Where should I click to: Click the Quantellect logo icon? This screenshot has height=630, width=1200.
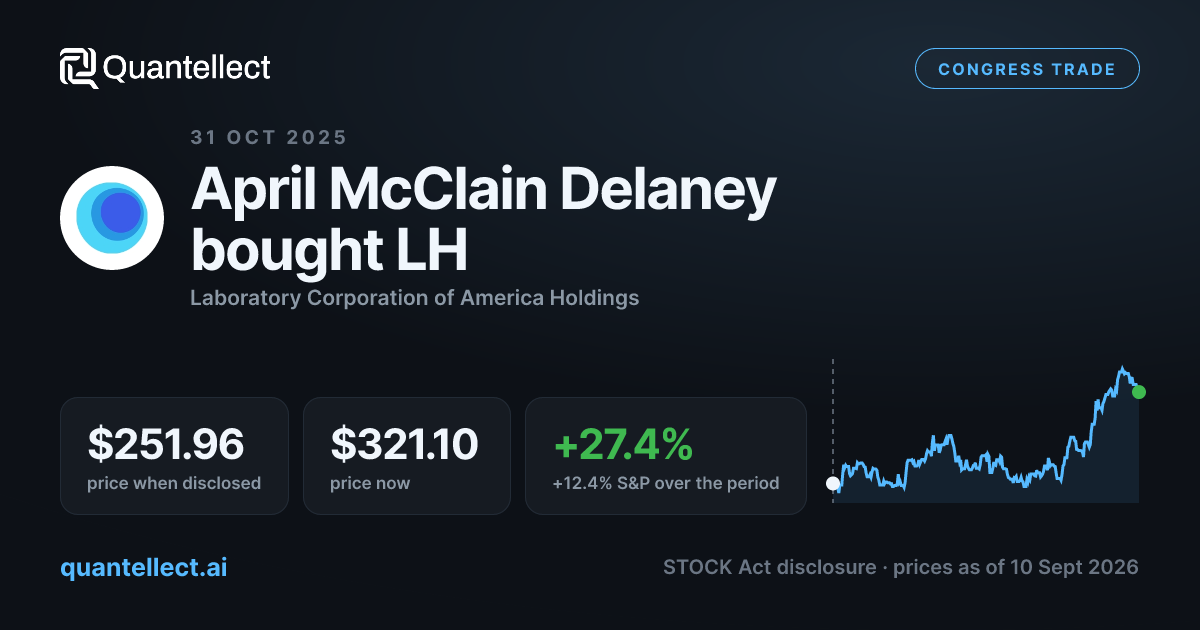[x=78, y=68]
